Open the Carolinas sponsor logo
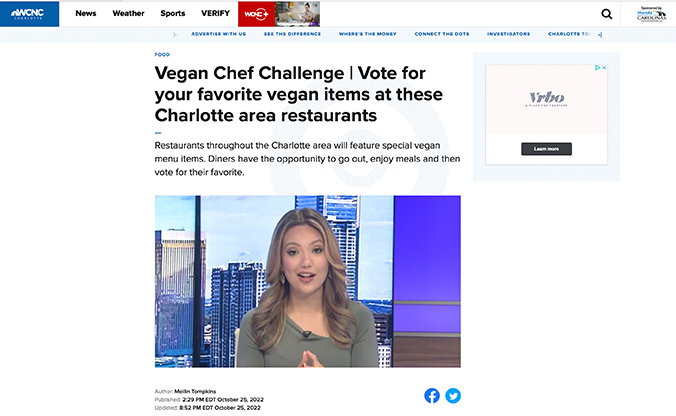 tap(651, 14)
